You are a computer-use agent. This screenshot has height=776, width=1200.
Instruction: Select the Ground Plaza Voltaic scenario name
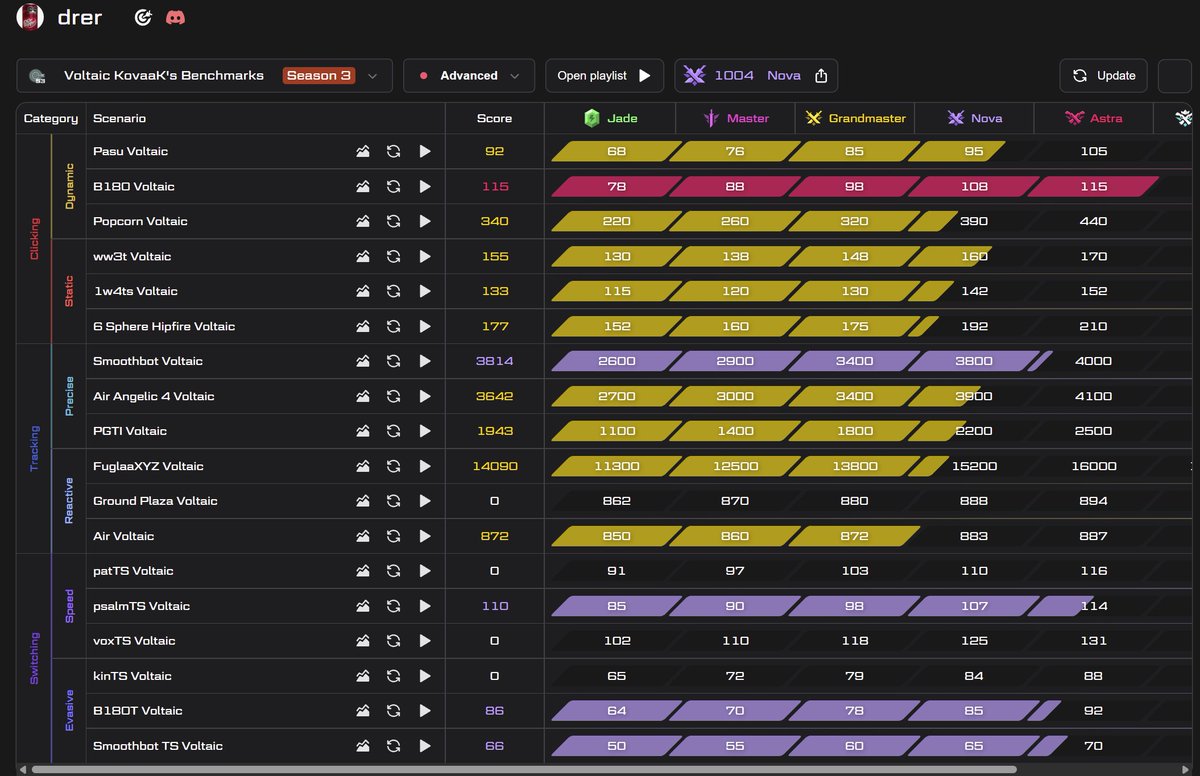click(x=155, y=501)
